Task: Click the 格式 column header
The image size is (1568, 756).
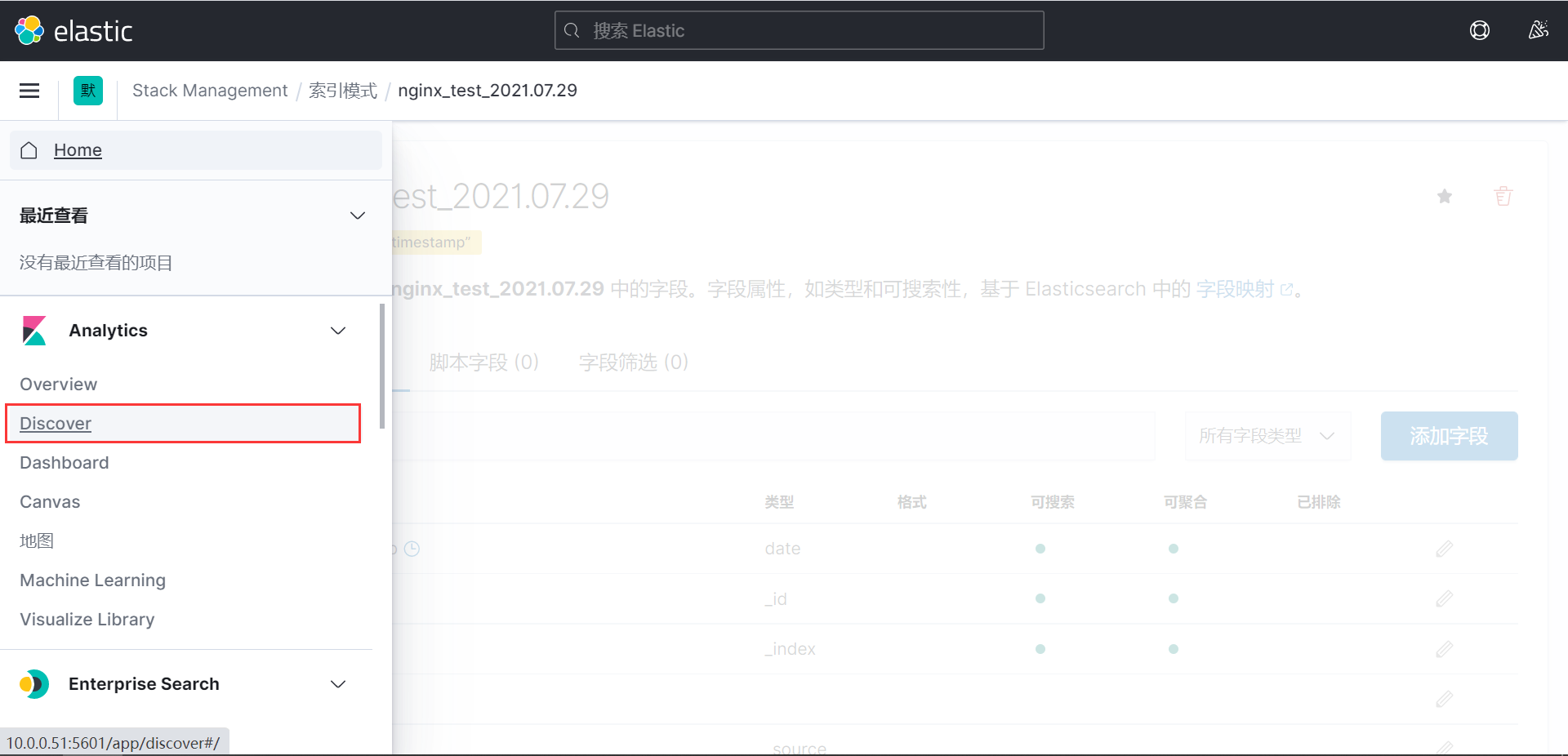Action: pos(911,502)
